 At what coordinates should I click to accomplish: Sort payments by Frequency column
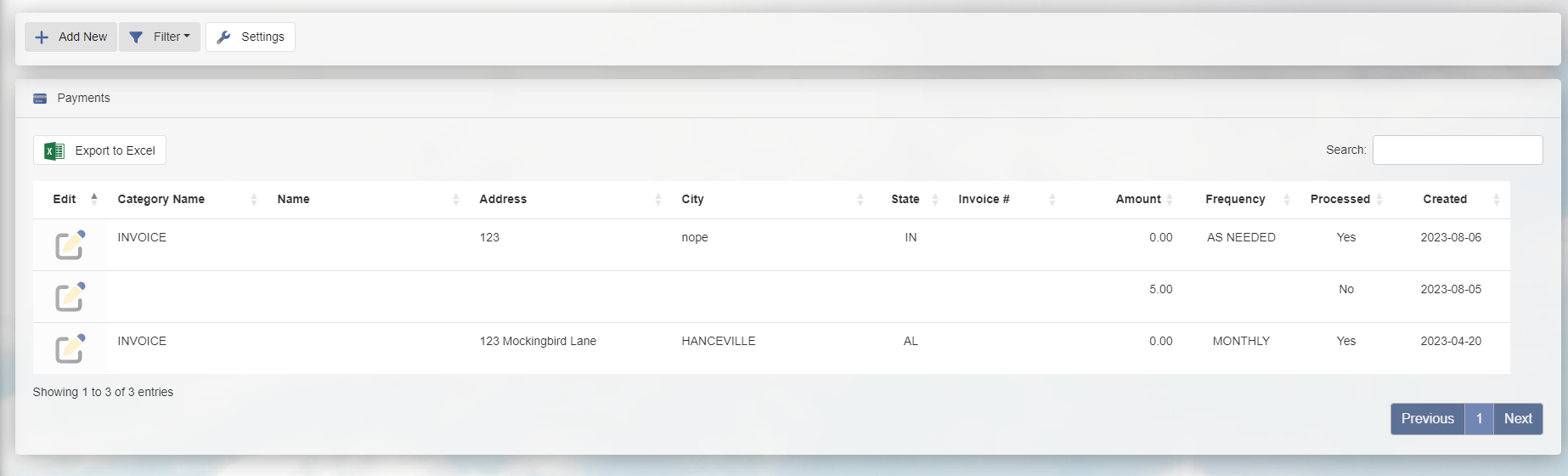click(1235, 200)
